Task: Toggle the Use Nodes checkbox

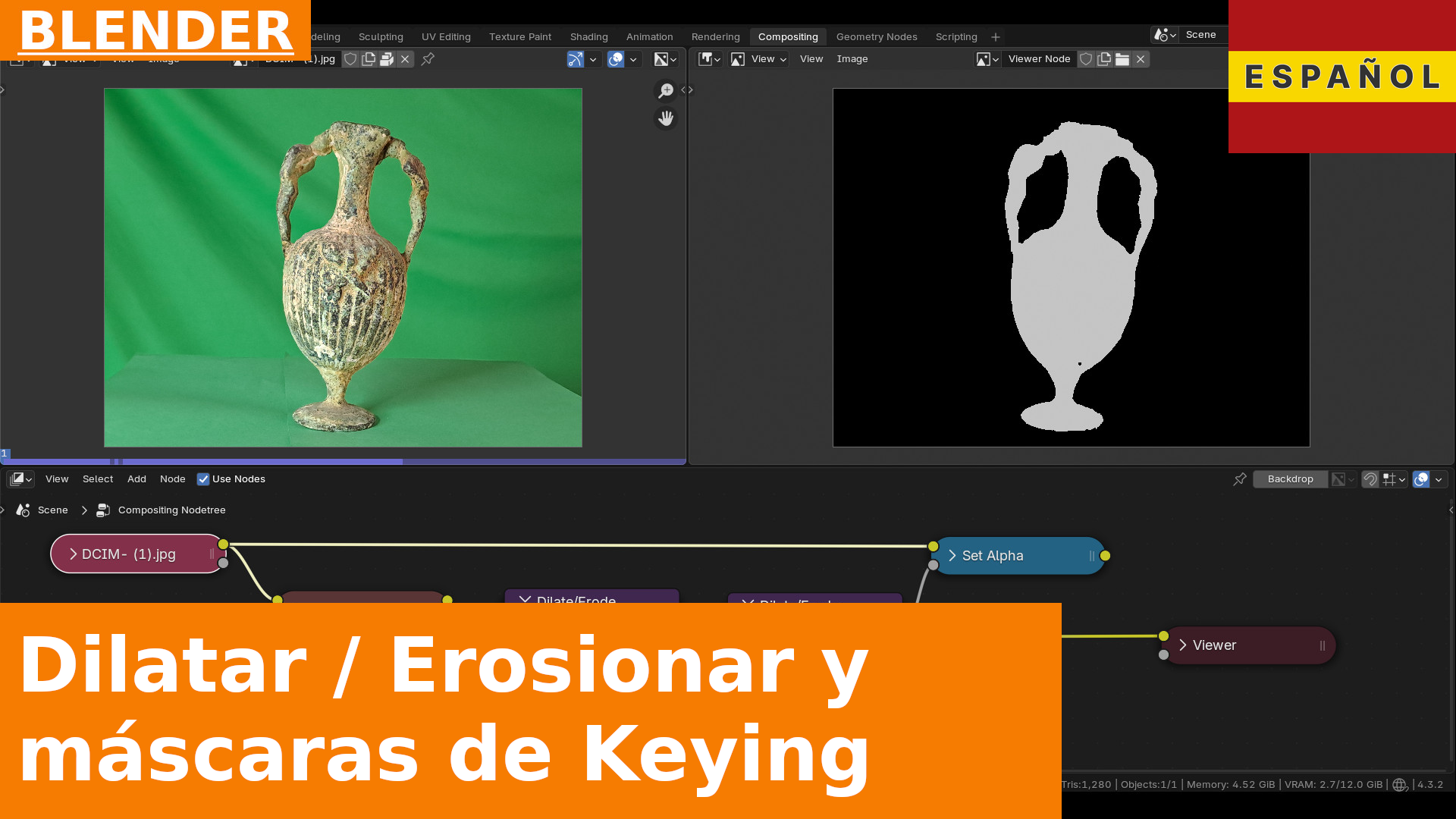Action: (x=203, y=479)
